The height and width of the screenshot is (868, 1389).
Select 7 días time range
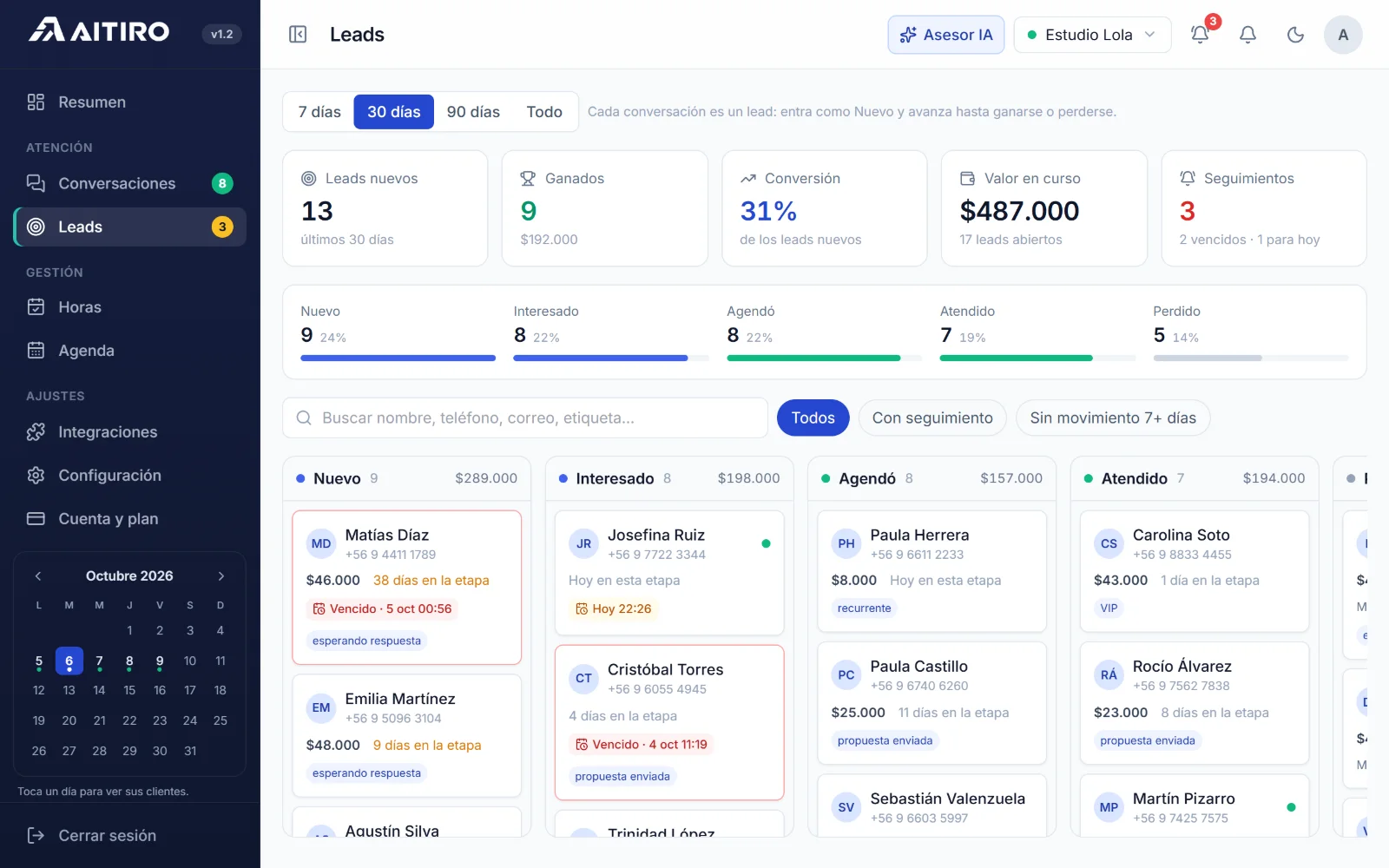319,112
